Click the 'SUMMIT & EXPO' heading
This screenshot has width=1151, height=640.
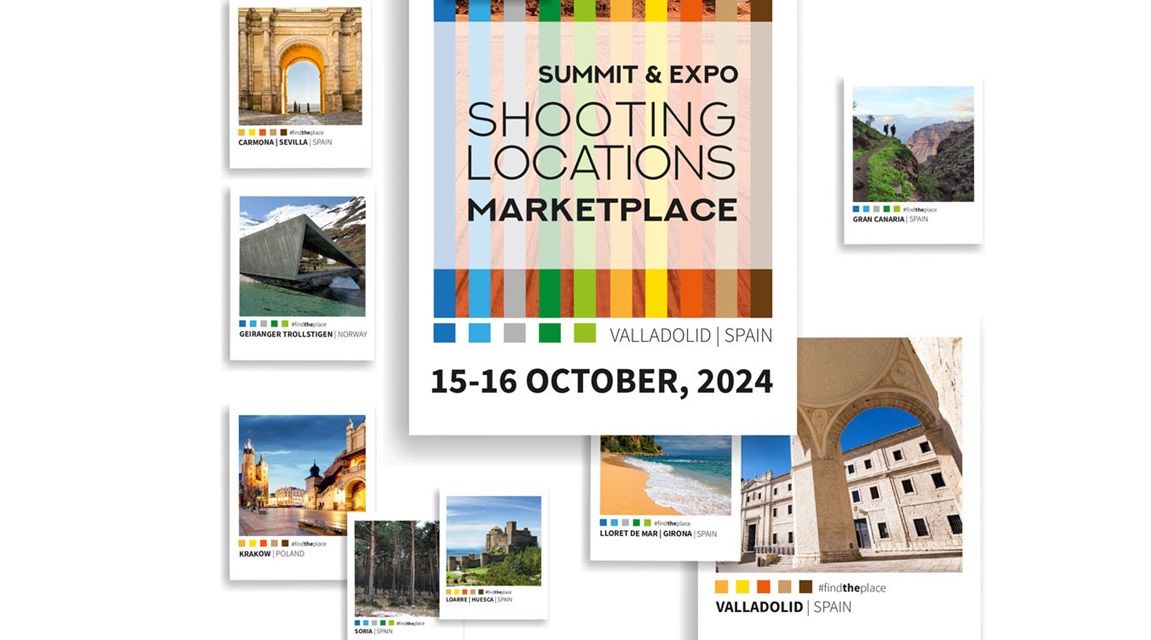coord(638,74)
